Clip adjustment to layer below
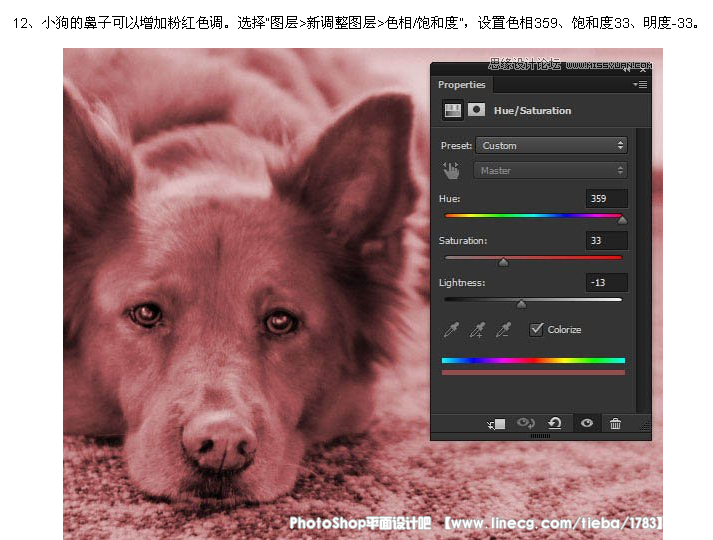This screenshot has width=713, height=540. [x=496, y=424]
